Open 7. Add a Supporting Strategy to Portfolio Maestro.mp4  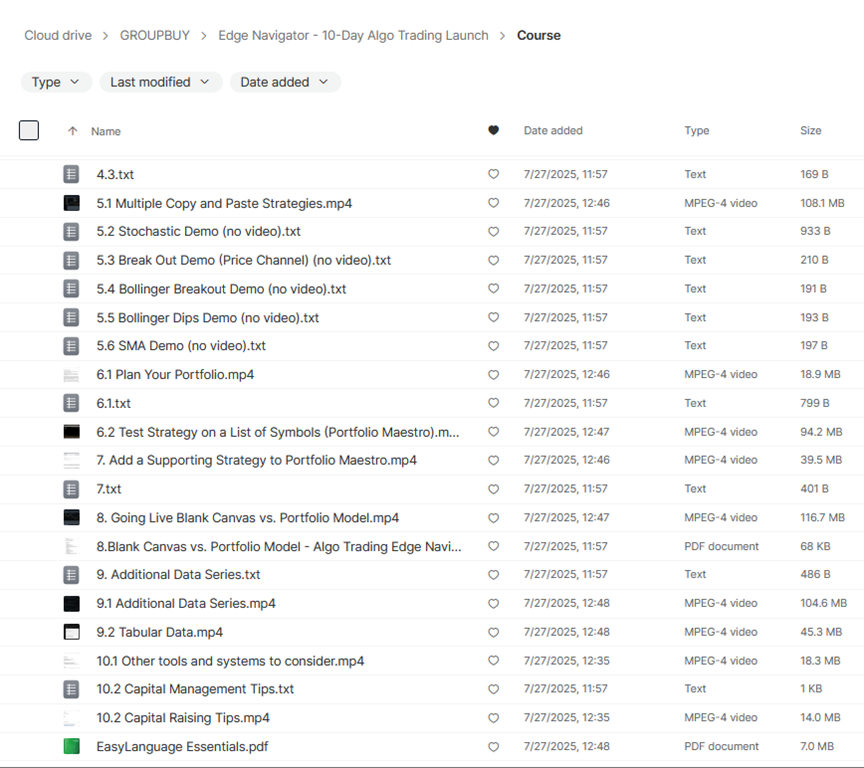pyautogui.click(x=257, y=460)
